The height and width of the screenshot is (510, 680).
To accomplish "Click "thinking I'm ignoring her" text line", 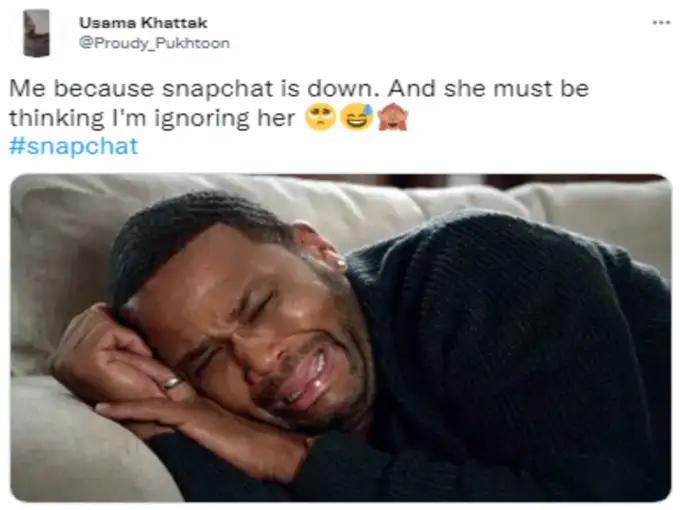I will pos(152,118).
